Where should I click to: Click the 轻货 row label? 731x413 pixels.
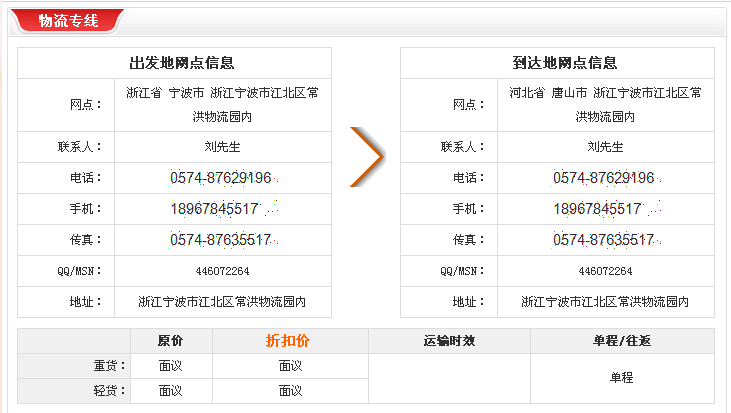[x=110, y=391]
